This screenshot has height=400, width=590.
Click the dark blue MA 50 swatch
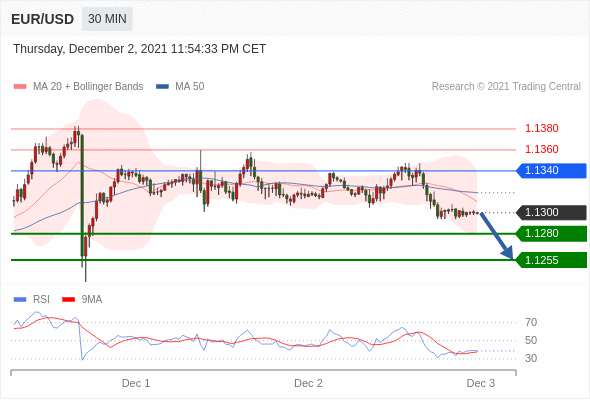point(162,87)
